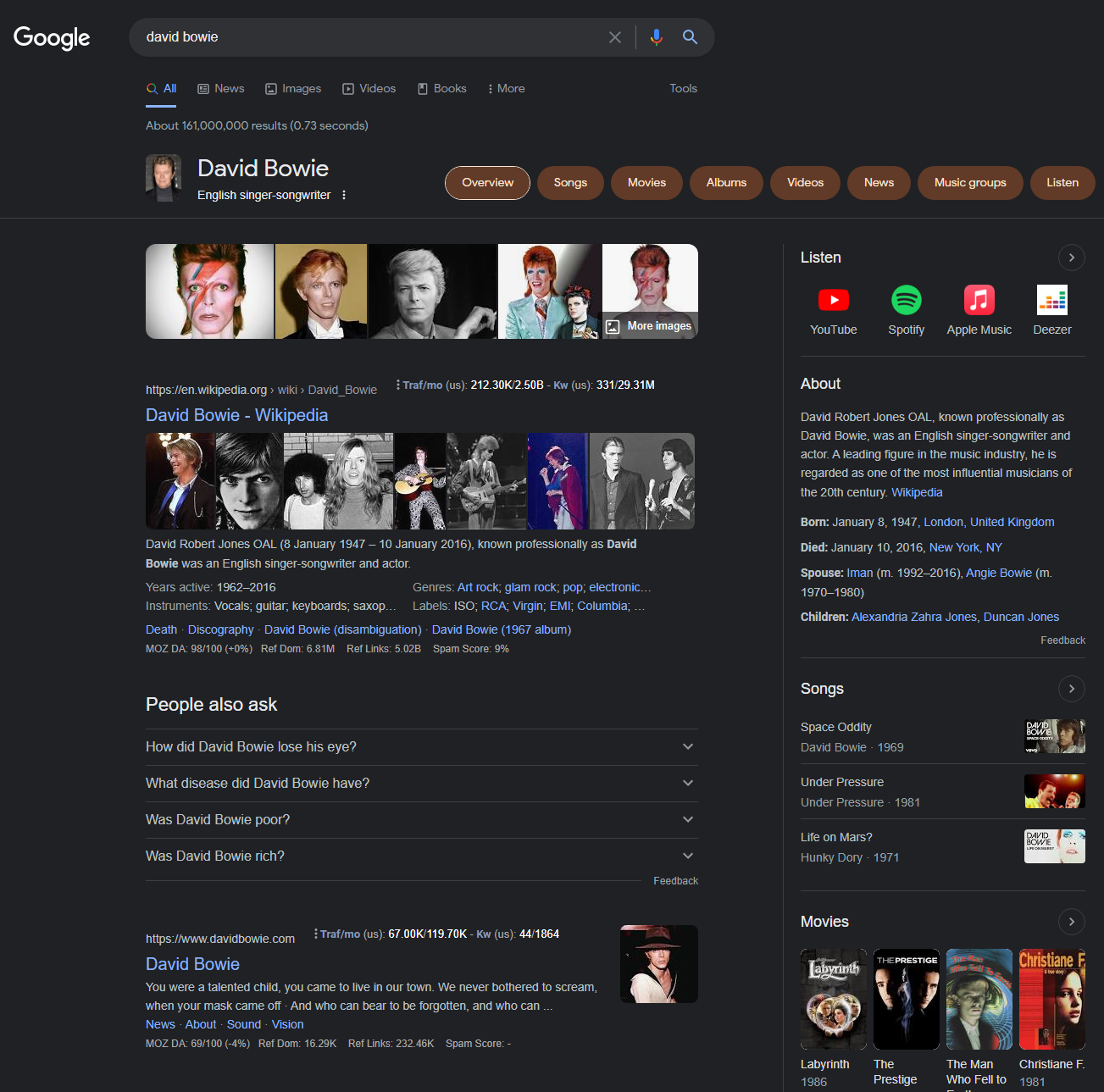This screenshot has height=1092, width=1104.
Task: Expand the Listen section arrow
Action: [1072, 258]
